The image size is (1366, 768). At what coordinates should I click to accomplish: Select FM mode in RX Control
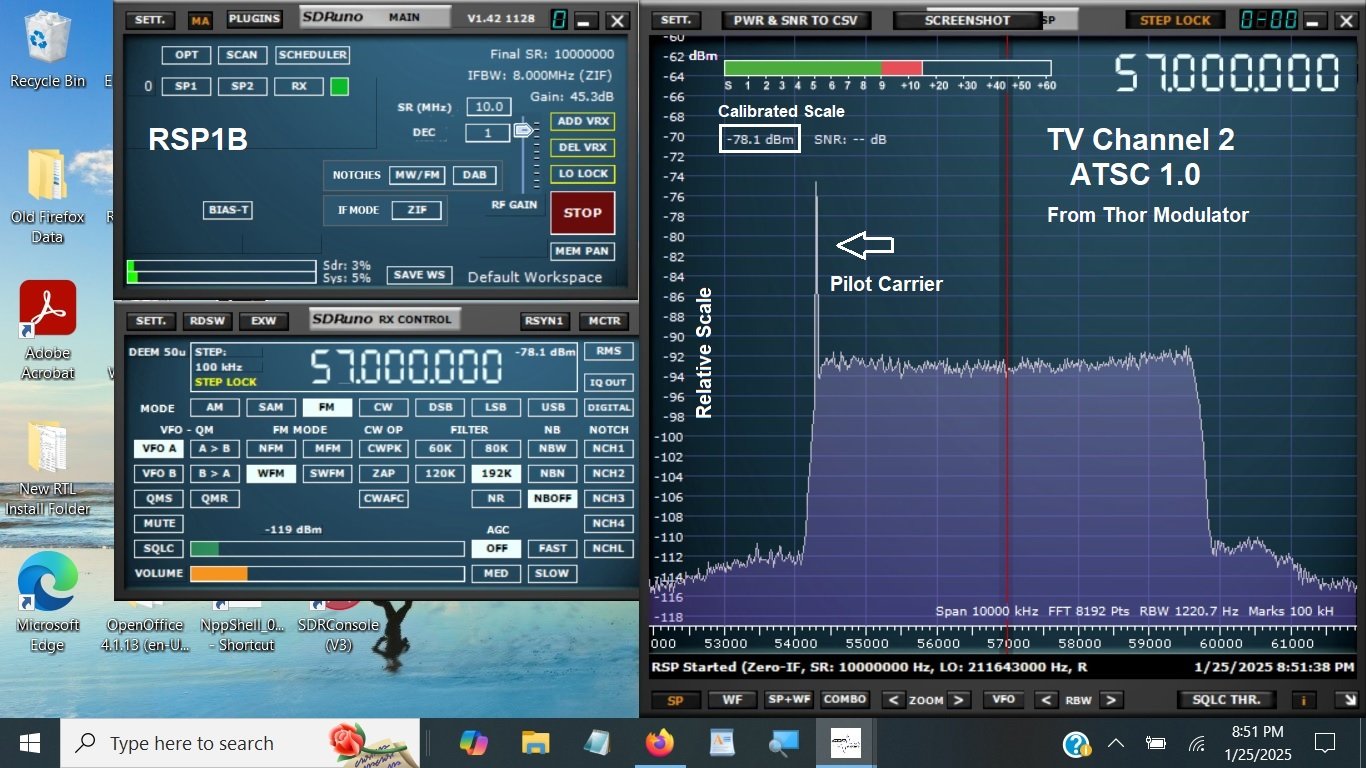click(327, 407)
